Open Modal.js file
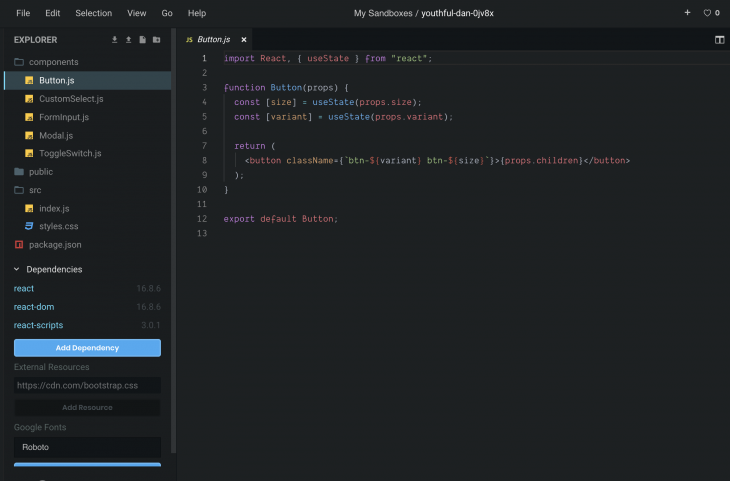The height and width of the screenshot is (481, 730). pos(56,135)
